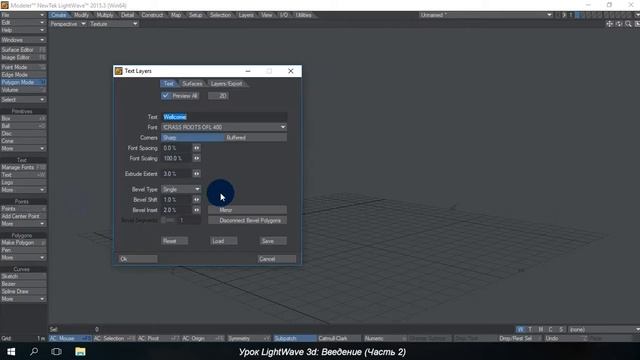
Task: Select Buffered corners option
Action: (x=255, y=138)
